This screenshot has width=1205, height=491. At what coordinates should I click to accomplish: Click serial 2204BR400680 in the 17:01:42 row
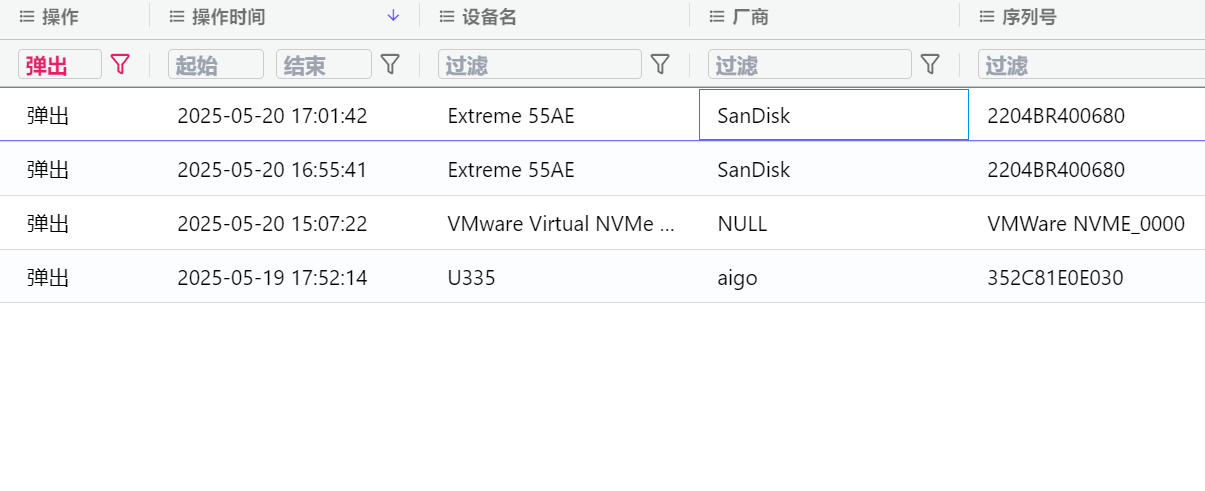1056,116
